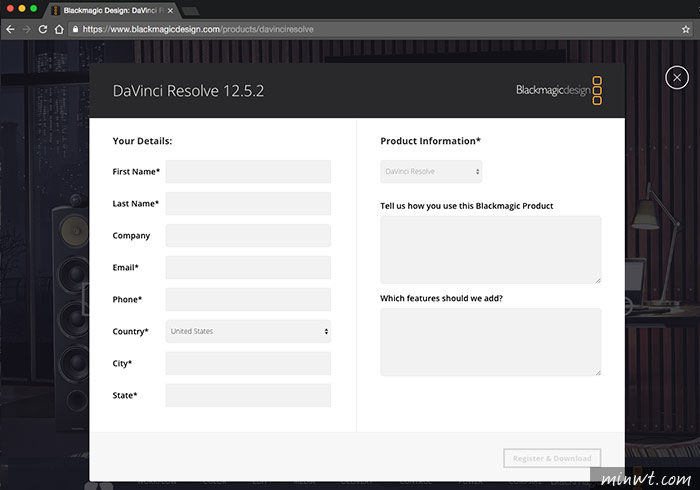This screenshot has width=700, height=490.
Task: Go to the browser home page
Action: (59, 29)
